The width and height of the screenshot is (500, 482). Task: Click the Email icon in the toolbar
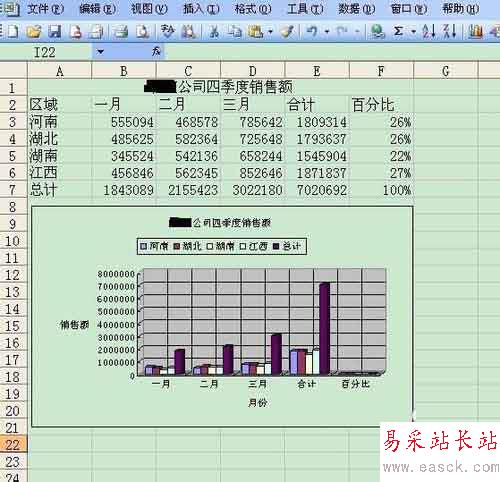coord(97,32)
